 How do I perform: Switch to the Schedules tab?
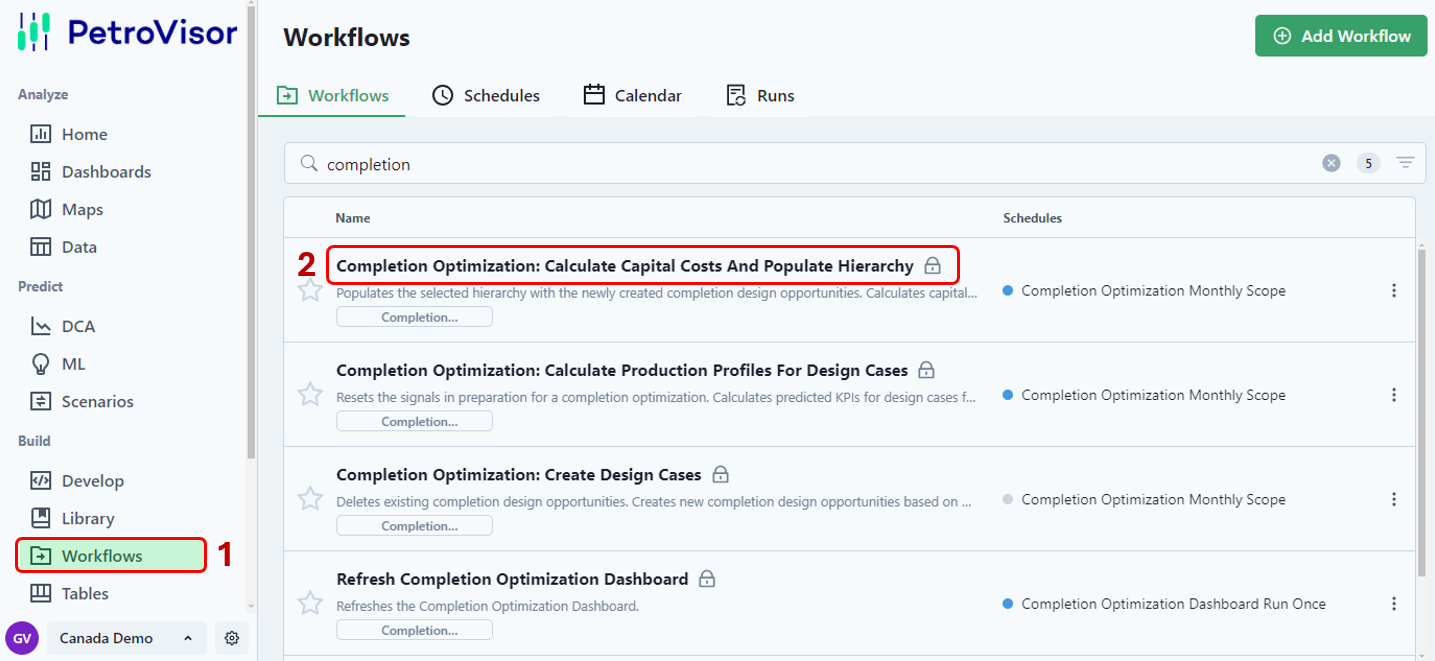coord(486,96)
